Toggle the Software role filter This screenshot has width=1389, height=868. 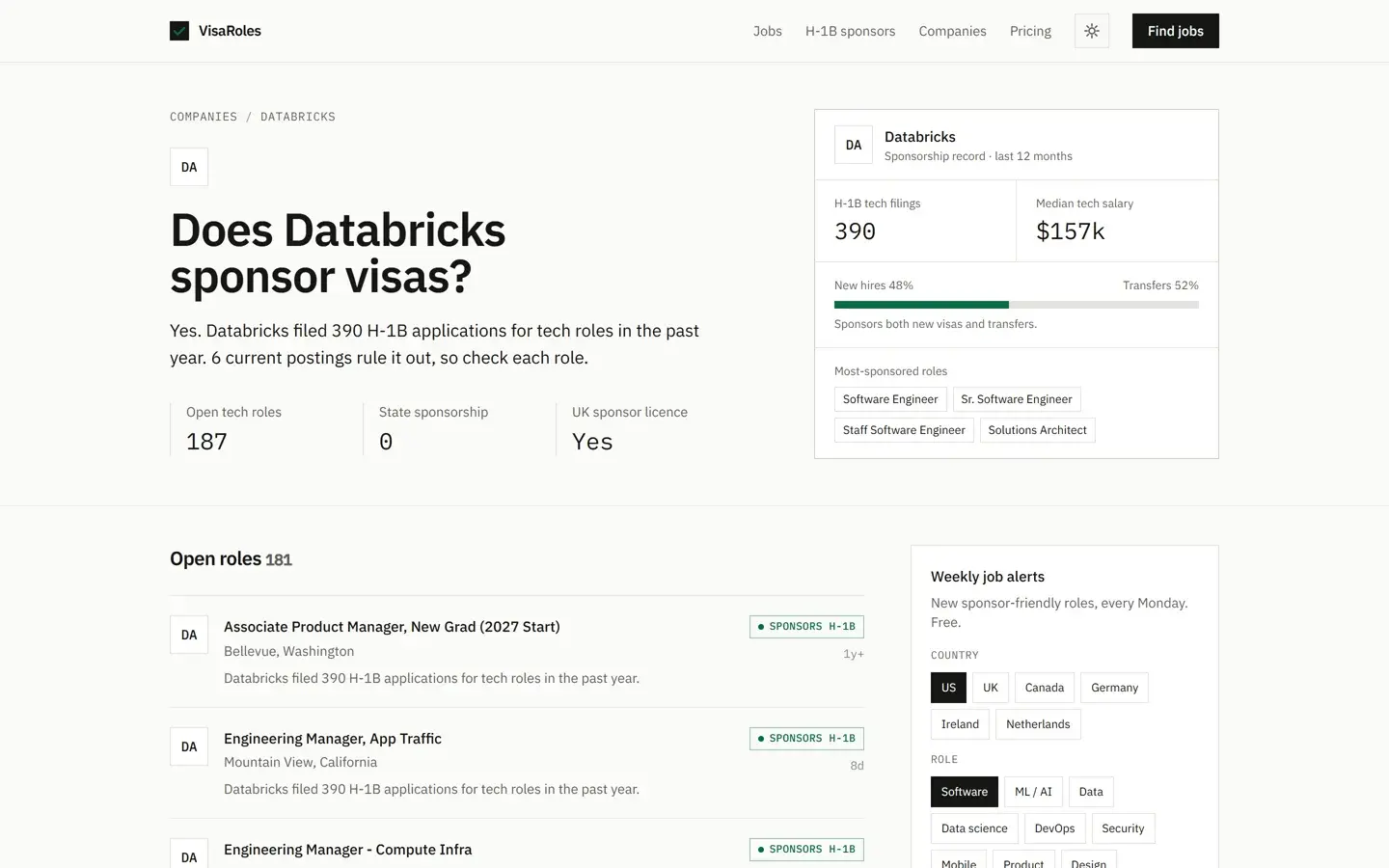(x=965, y=792)
